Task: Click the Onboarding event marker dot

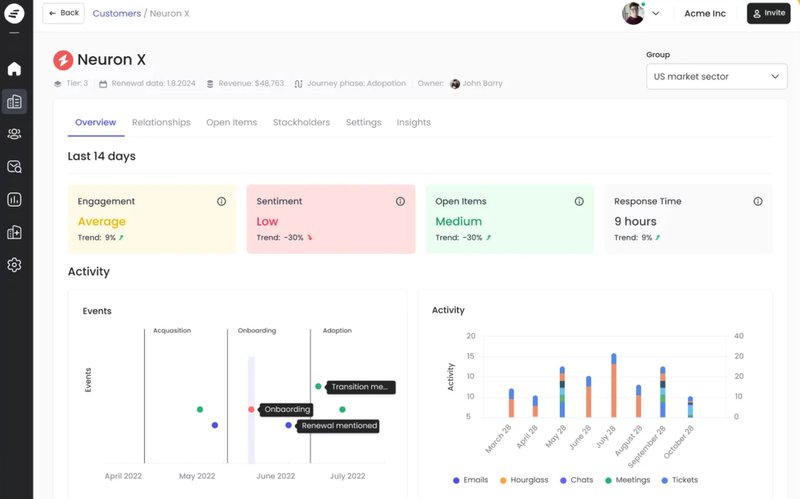Action: [x=251, y=409]
